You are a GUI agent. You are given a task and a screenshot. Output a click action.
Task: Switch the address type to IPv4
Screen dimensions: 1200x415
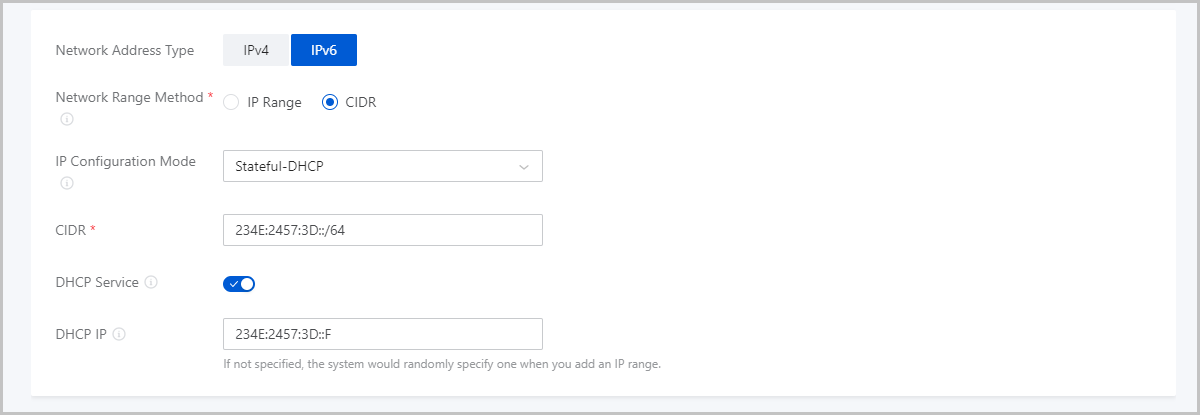point(256,50)
